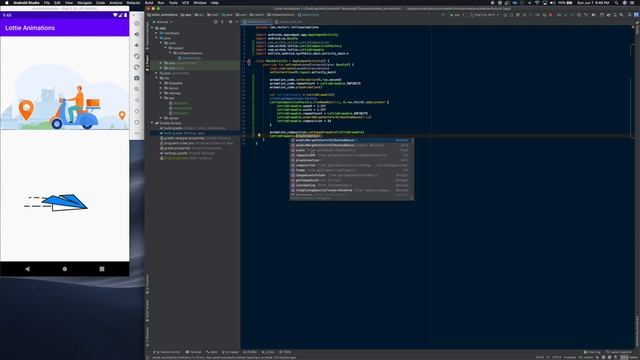Collapse the raw folder node
The width and height of the screenshot is (640, 360).
point(161,98)
